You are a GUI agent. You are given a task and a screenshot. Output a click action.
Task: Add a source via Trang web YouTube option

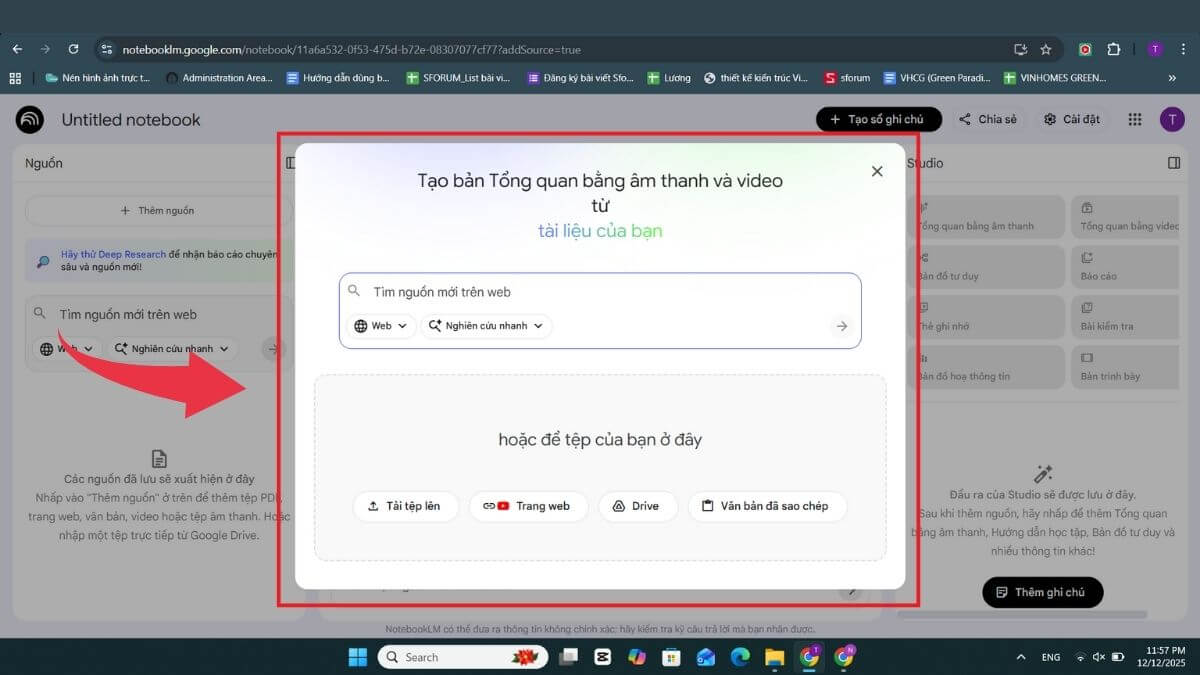[x=528, y=506]
